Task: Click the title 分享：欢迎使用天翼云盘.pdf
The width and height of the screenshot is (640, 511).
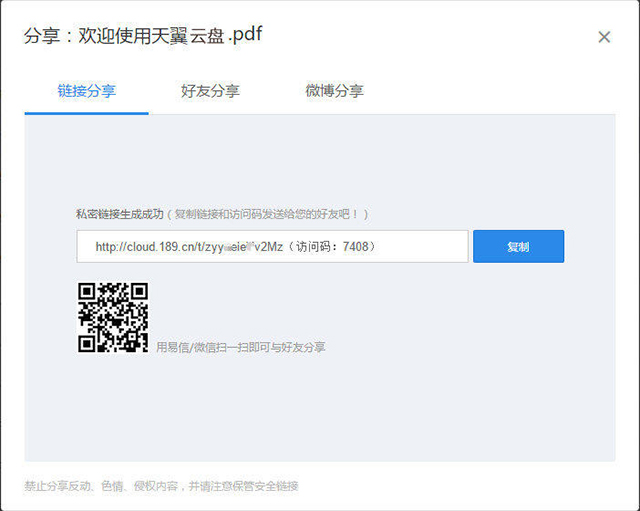Action: click(143, 35)
